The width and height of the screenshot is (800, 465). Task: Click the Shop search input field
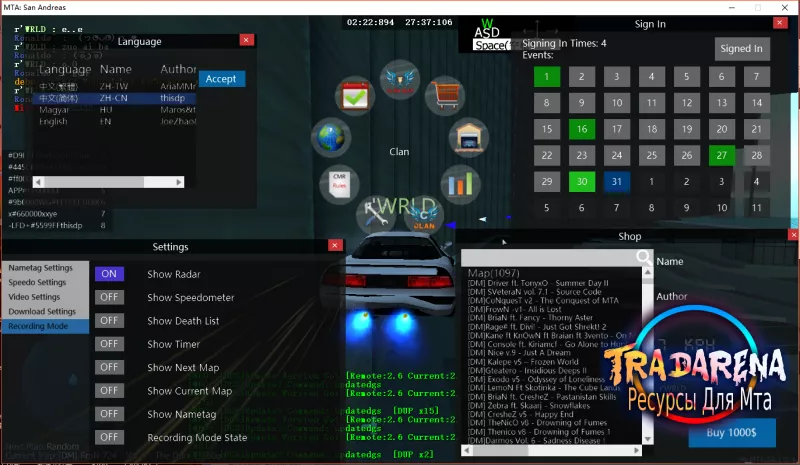(549, 258)
